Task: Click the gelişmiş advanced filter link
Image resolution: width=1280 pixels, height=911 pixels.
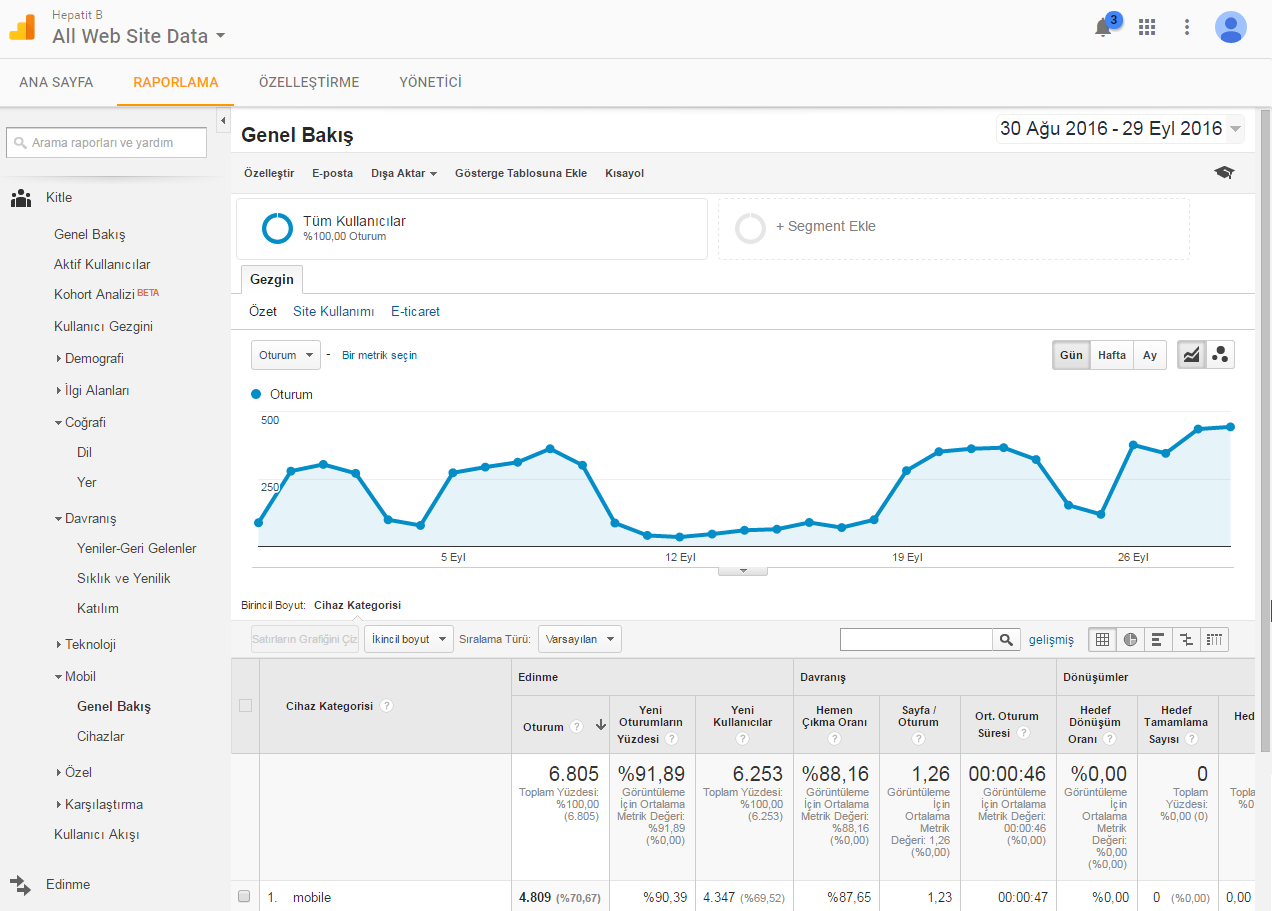Action: 1051,640
